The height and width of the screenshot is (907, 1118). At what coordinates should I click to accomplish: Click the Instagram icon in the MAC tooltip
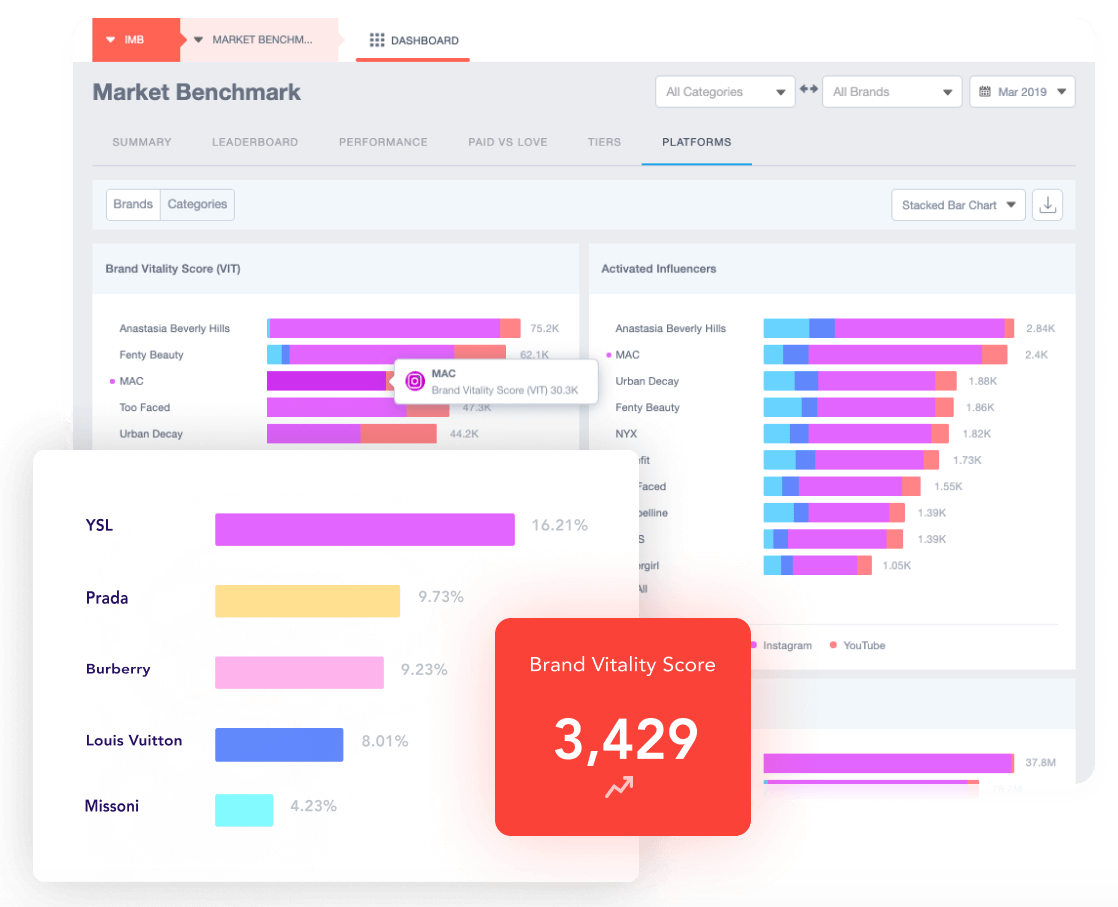click(415, 381)
